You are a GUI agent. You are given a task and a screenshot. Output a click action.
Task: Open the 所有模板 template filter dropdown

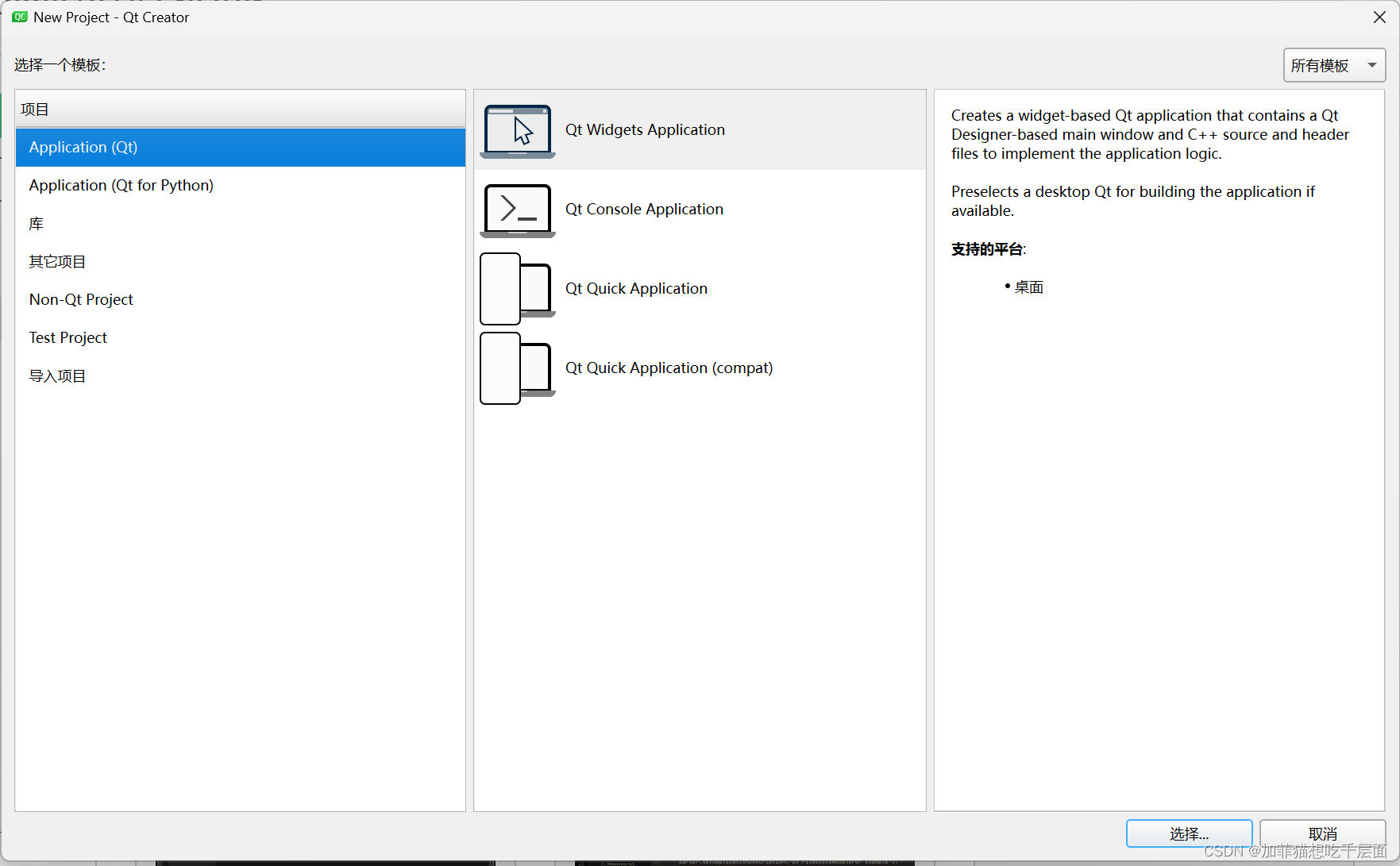tap(1334, 65)
